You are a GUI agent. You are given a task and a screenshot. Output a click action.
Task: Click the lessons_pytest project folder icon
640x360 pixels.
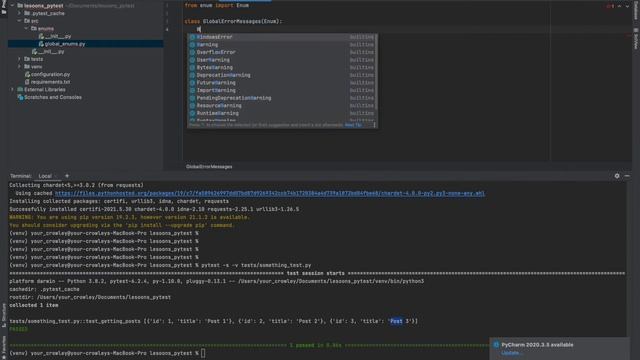pyautogui.click(x=20, y=6)
